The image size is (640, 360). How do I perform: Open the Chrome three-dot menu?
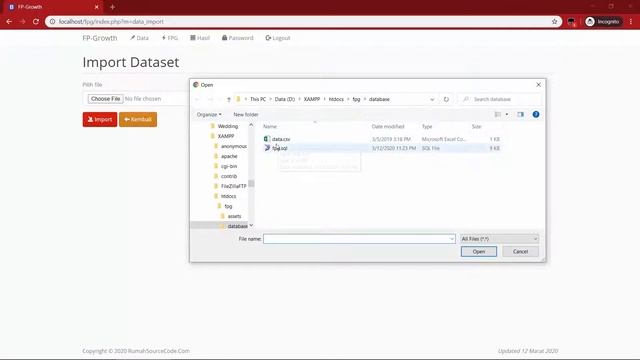click(631, 22)
